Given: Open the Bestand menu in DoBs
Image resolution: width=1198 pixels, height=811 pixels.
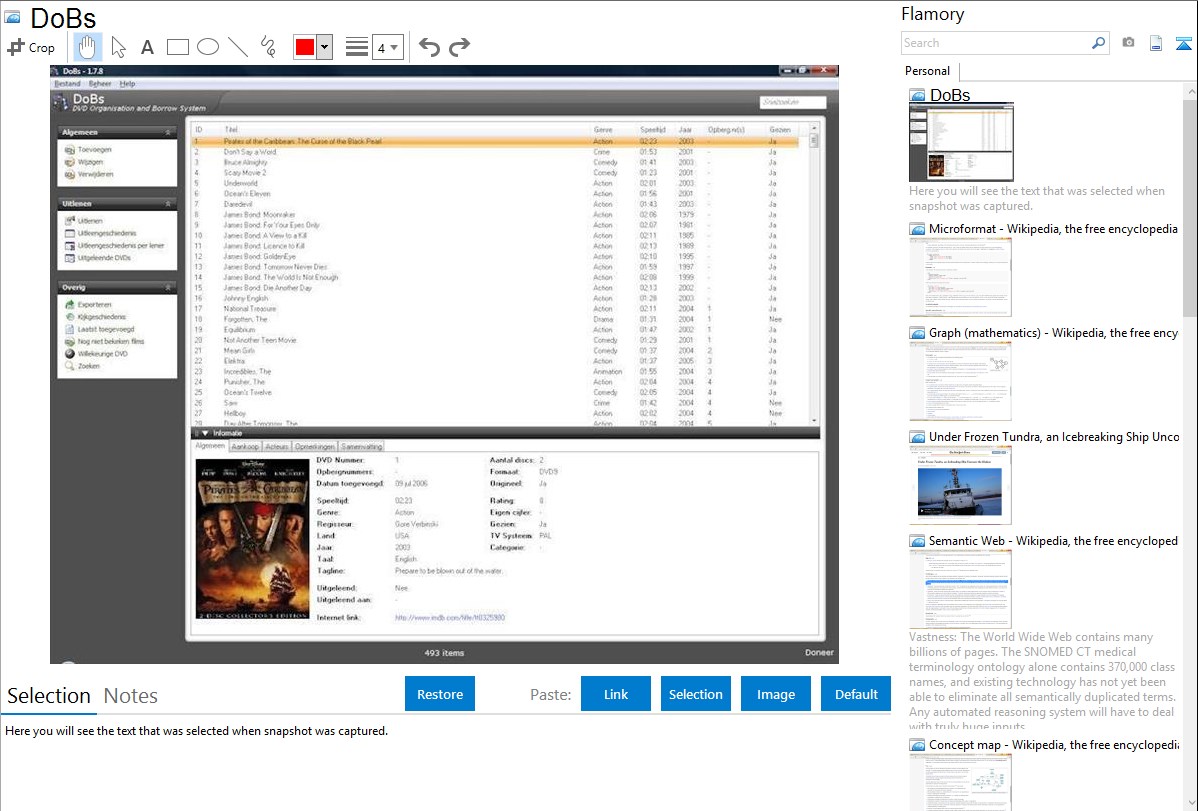Looking at the screenshot, I should click(67, 83).
